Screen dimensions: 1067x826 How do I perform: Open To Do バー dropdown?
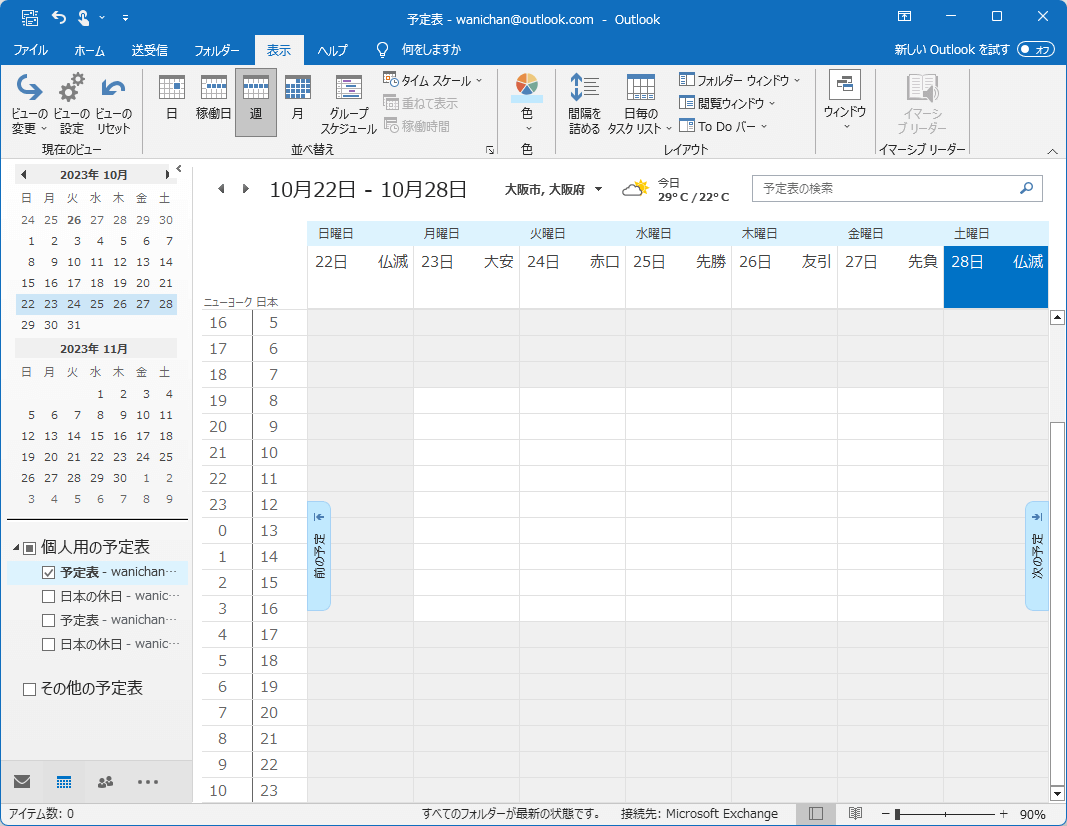[x=723, y=127]
